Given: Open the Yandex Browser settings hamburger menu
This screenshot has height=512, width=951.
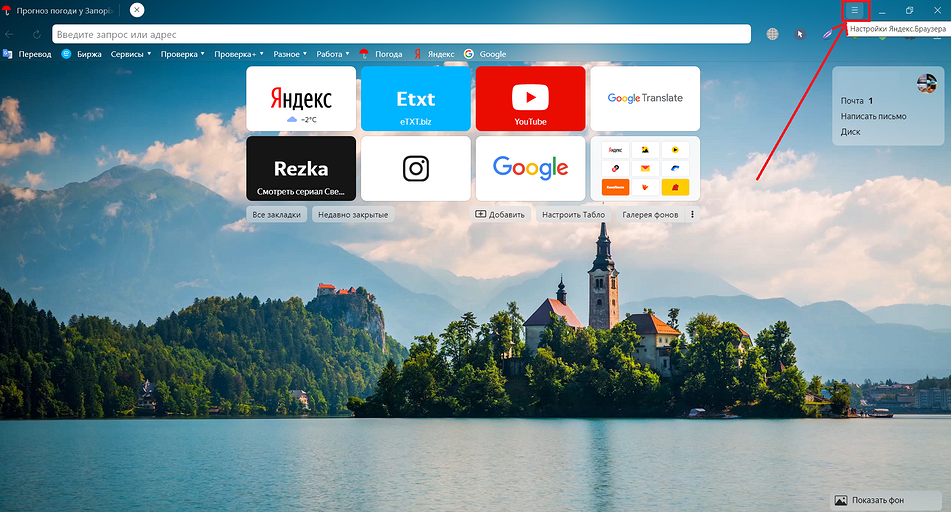Looking at the screenshot, I should pos(855,10).
